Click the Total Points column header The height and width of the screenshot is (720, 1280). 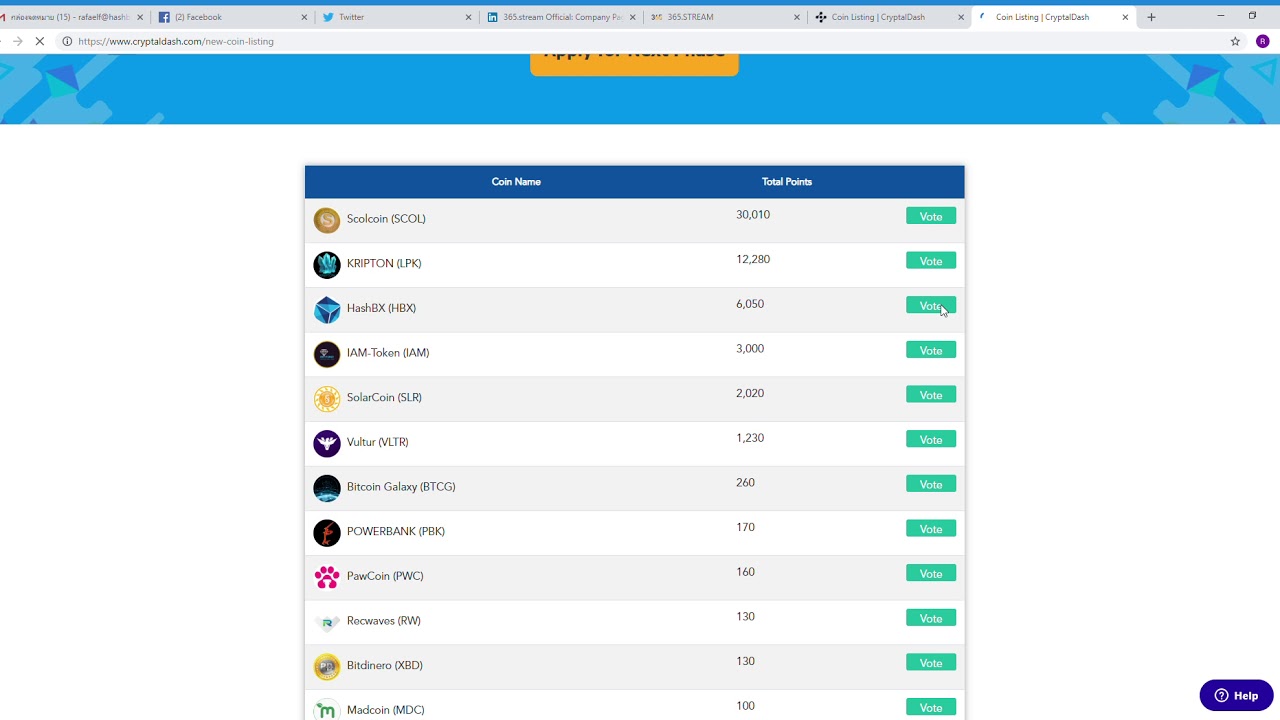tap(787, 182)
